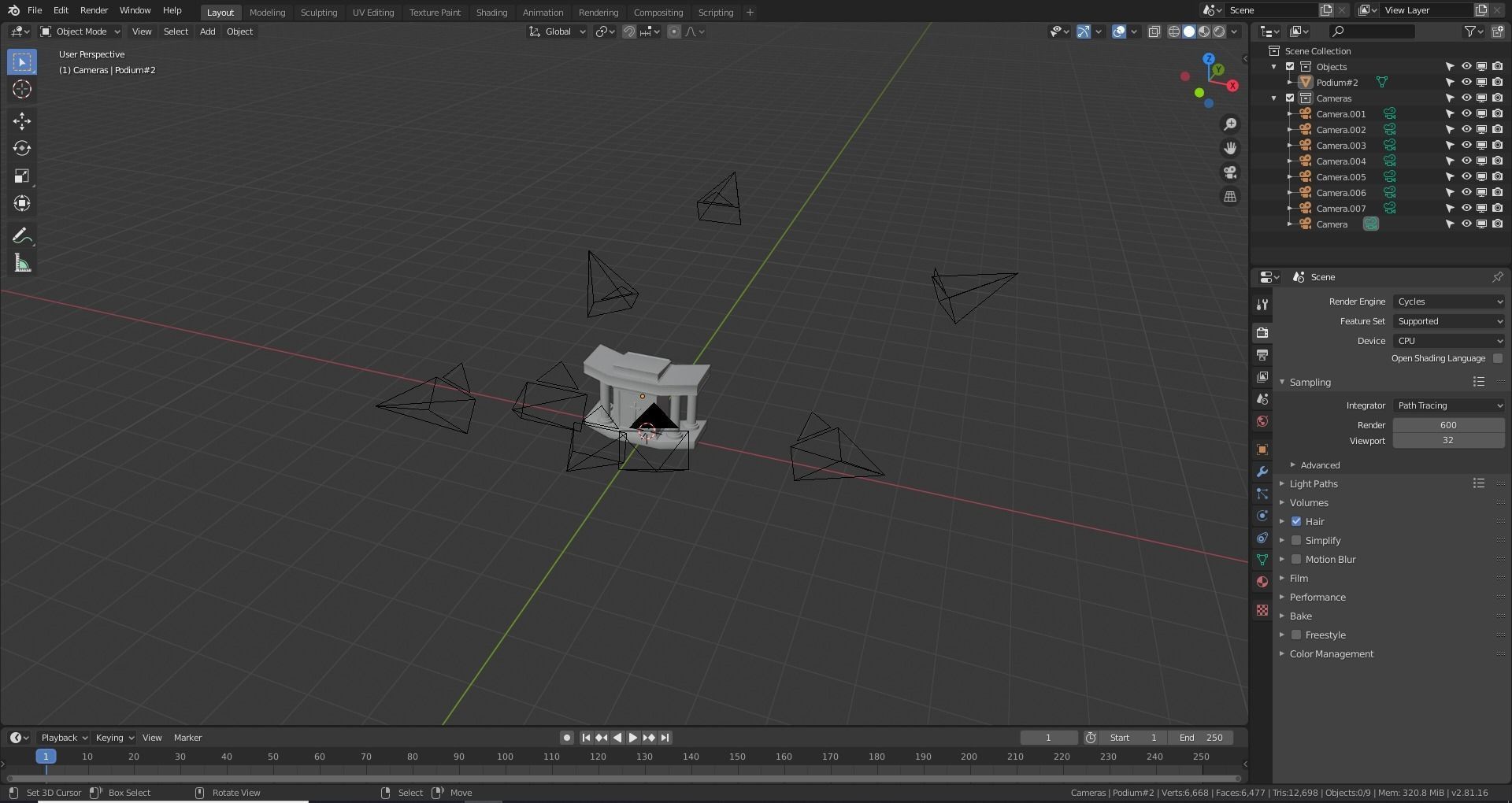
Task: Click the Render samples field
Action: click(x=1448, y=425)
